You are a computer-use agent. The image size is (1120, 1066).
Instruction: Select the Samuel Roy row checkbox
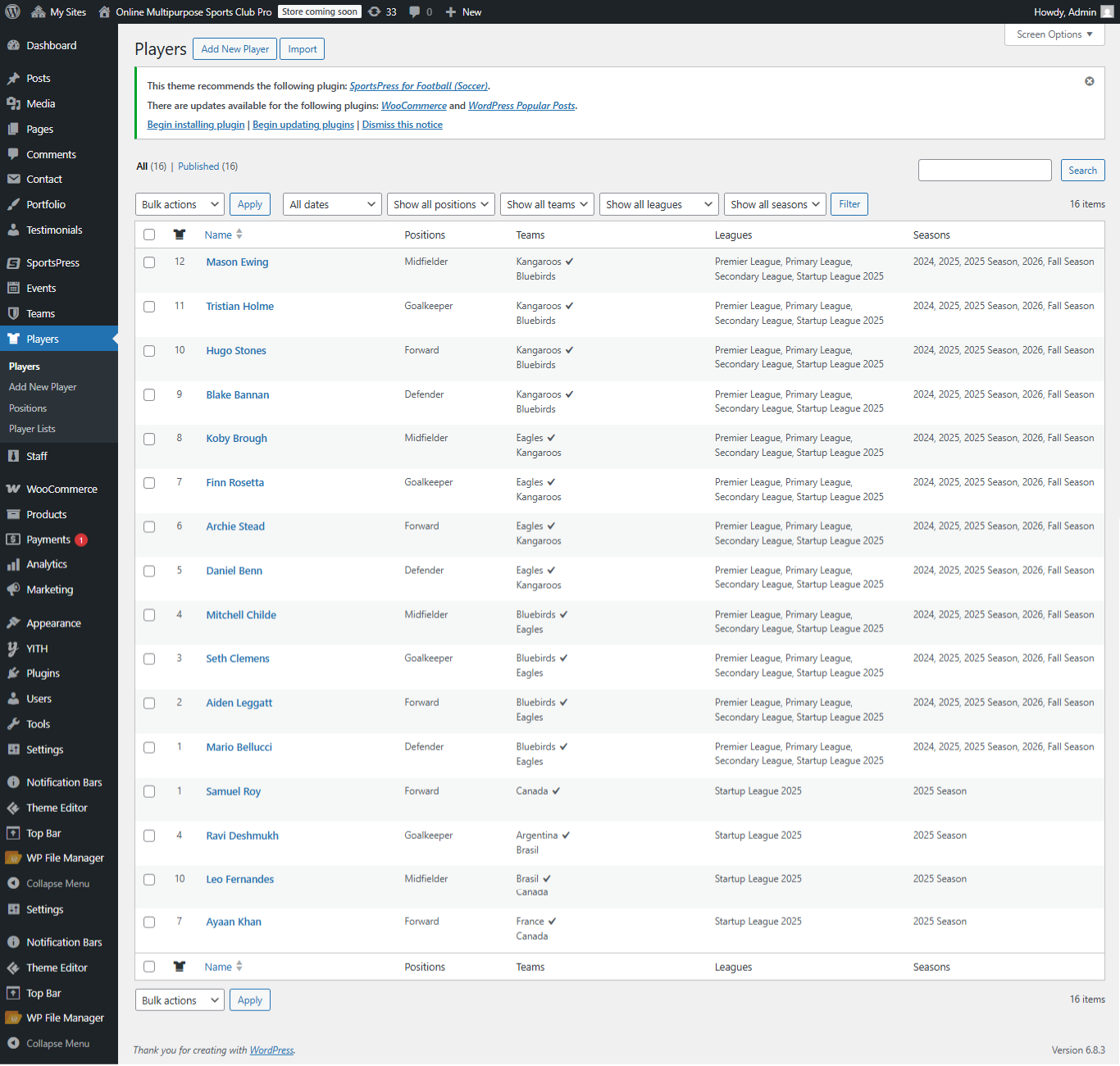149,791
